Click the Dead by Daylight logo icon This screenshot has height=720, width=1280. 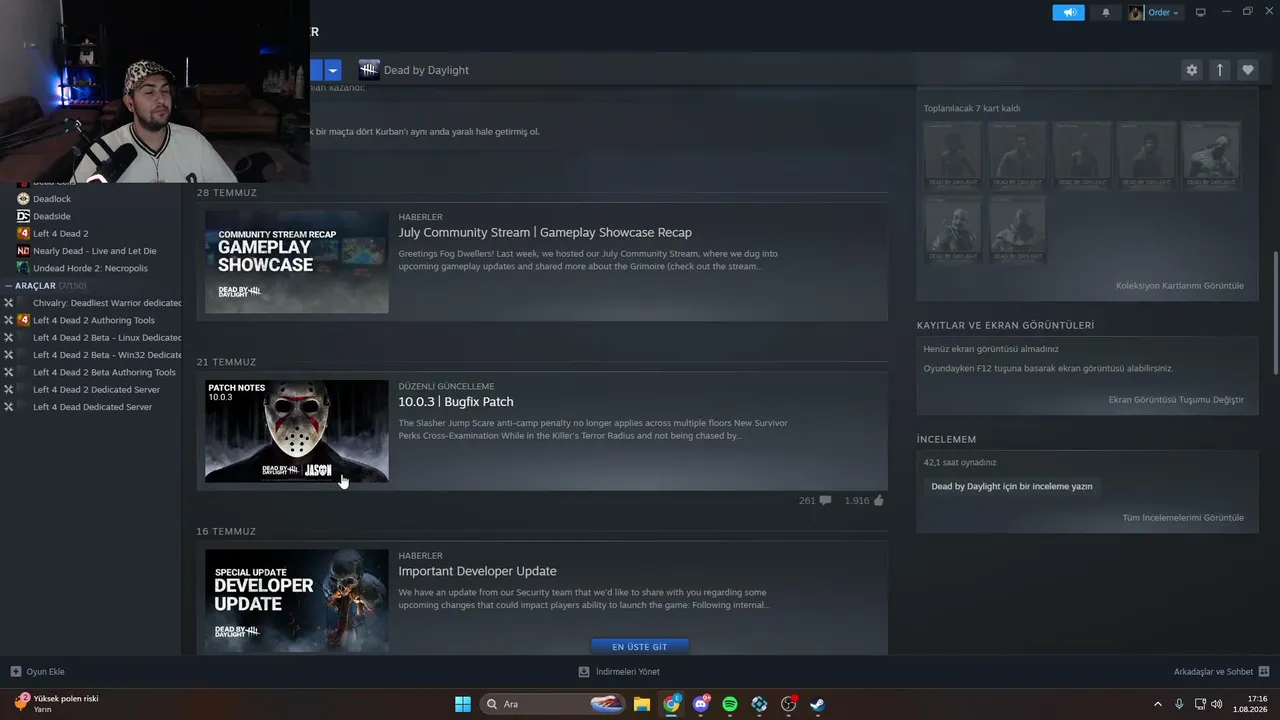click(x=369, y=70)
